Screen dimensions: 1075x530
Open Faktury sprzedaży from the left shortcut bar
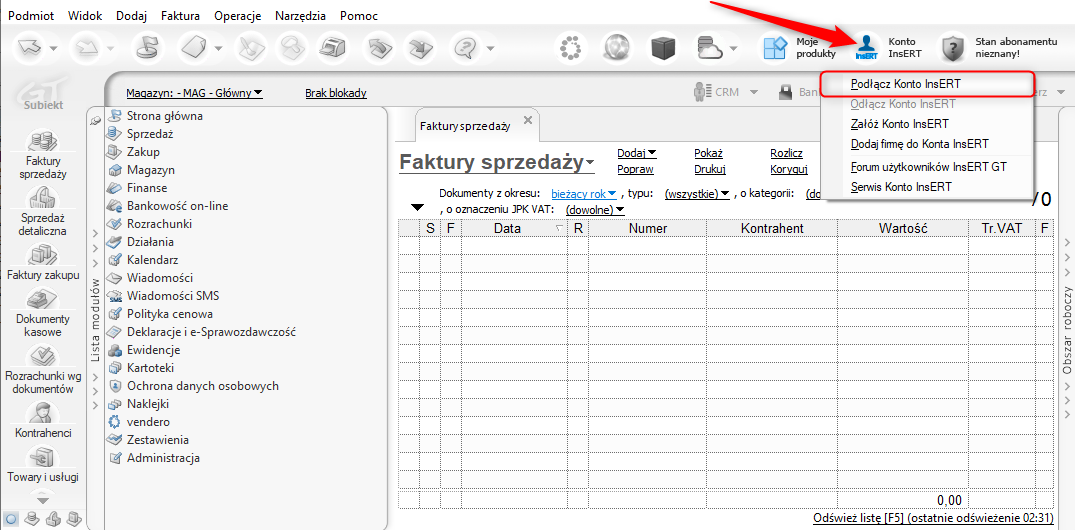point(43,155)
